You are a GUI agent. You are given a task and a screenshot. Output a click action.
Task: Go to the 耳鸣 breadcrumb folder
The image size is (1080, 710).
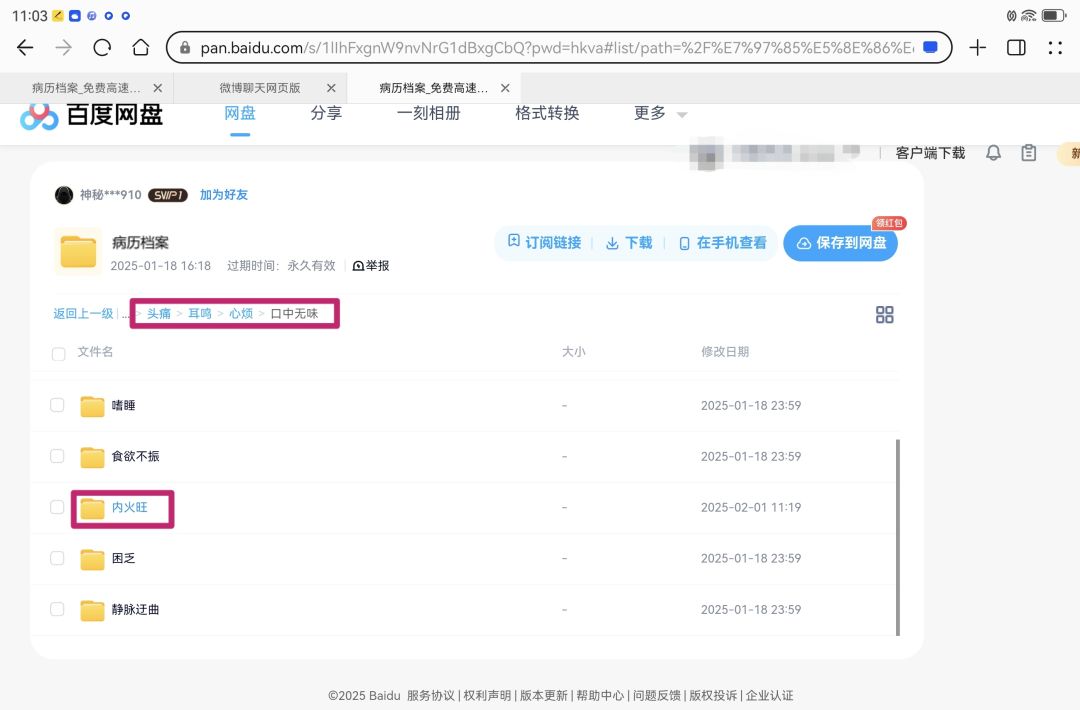tap(200, 313)
